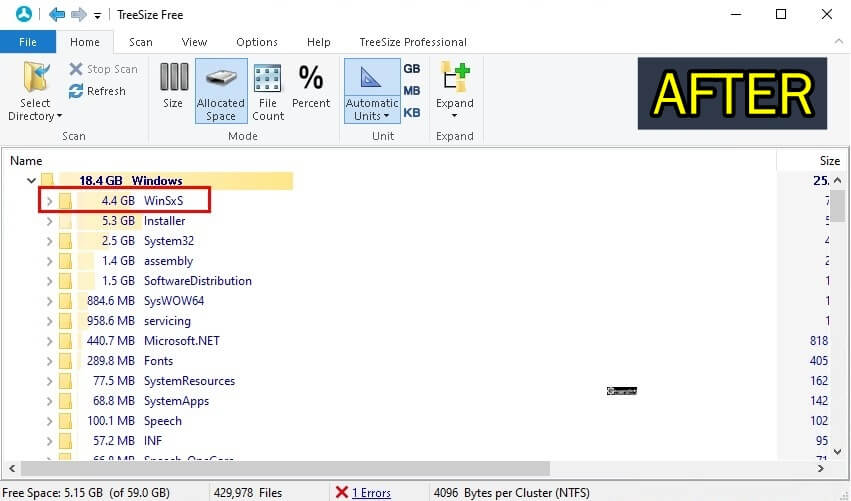Open the Help ribbon tab

coord(319,42)
